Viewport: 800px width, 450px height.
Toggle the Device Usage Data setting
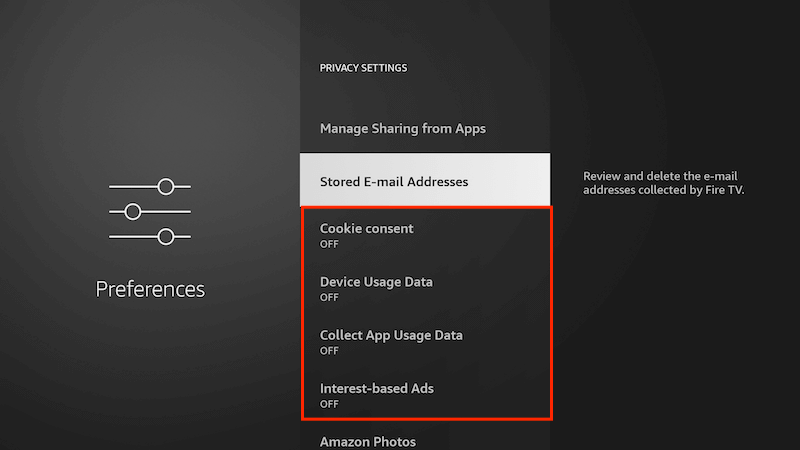[x=425, y=289]
